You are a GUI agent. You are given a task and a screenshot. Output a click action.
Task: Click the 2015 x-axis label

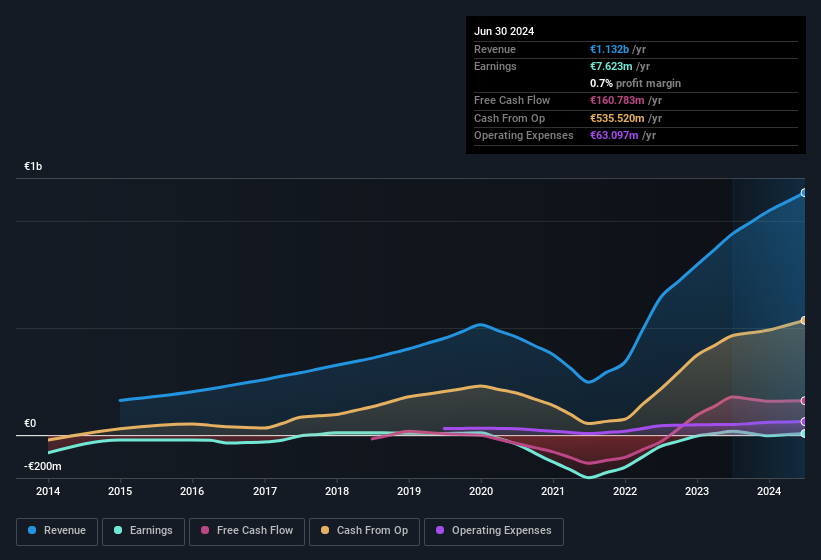[120, 491]
